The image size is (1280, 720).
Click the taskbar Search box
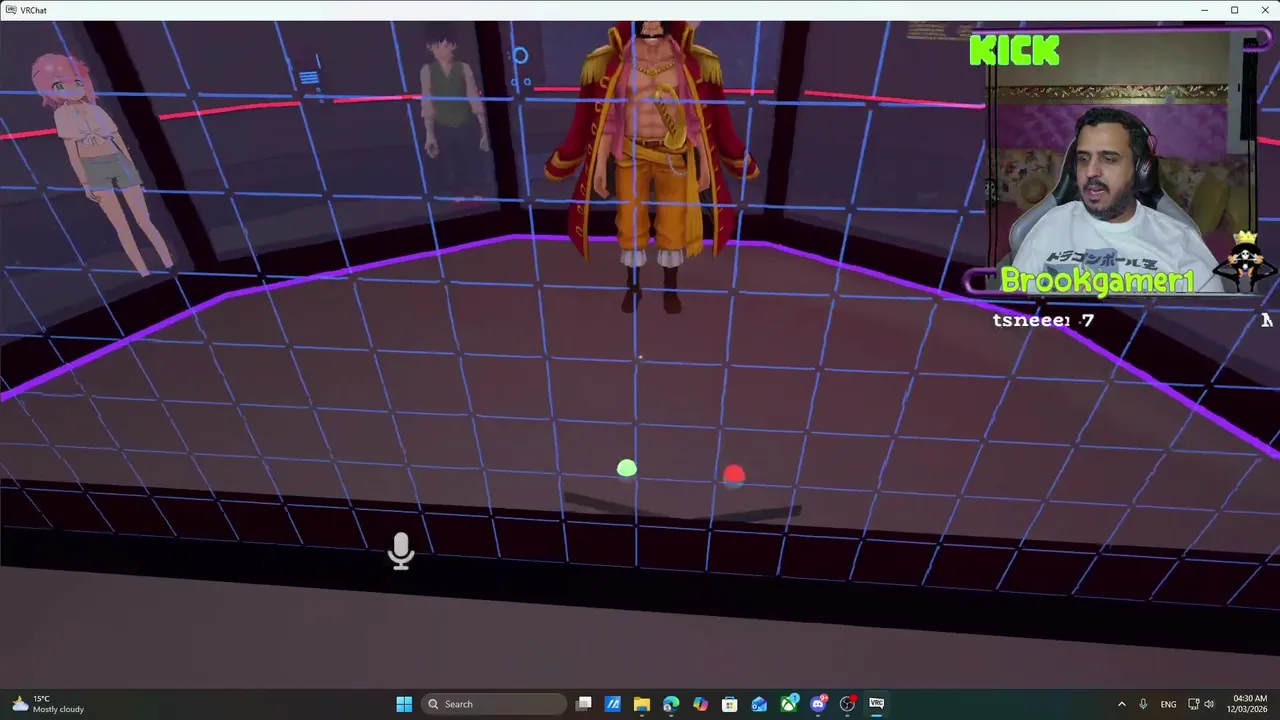click(493, 704)
